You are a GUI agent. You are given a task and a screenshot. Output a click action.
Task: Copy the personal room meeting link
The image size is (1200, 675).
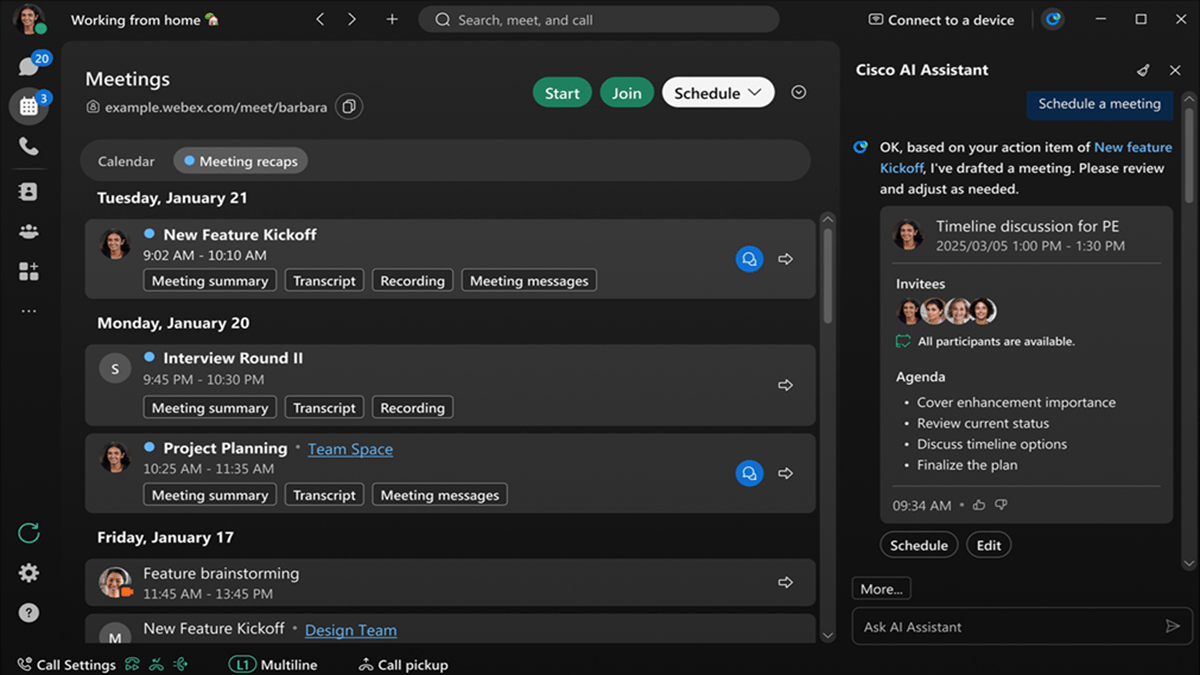[348, 106]
